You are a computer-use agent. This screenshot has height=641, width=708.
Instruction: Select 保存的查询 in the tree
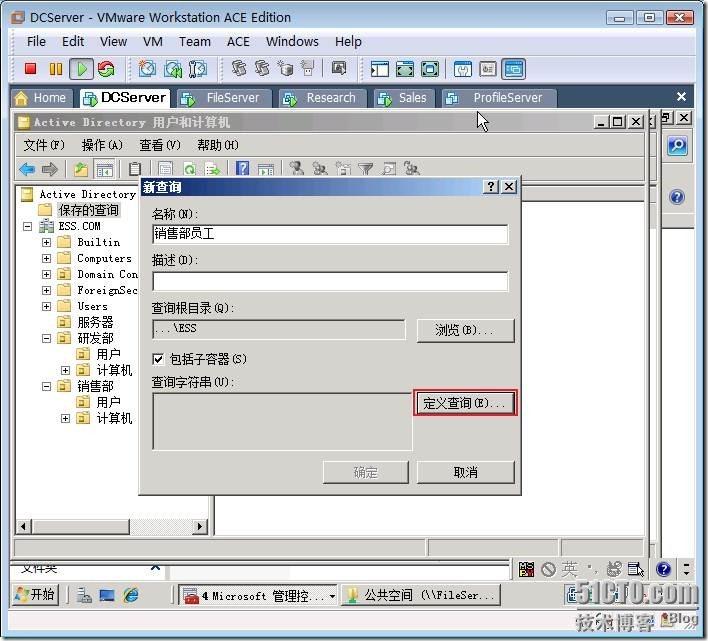(x=89, y=210)
